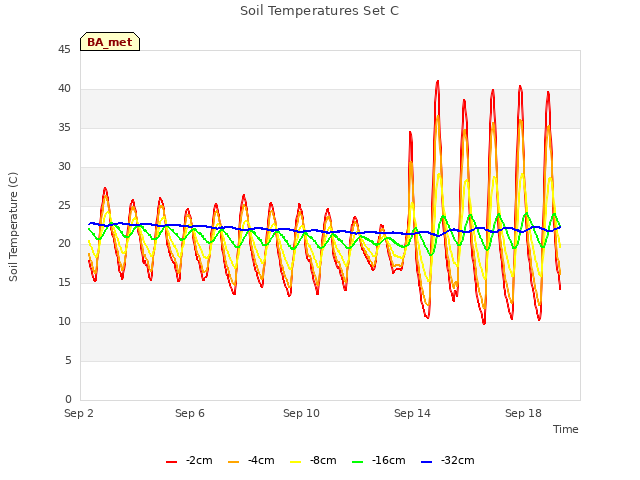Viewport: 640px width, 480px height.
Task: Click the Time axis title
Action: [x=566, y=429]
